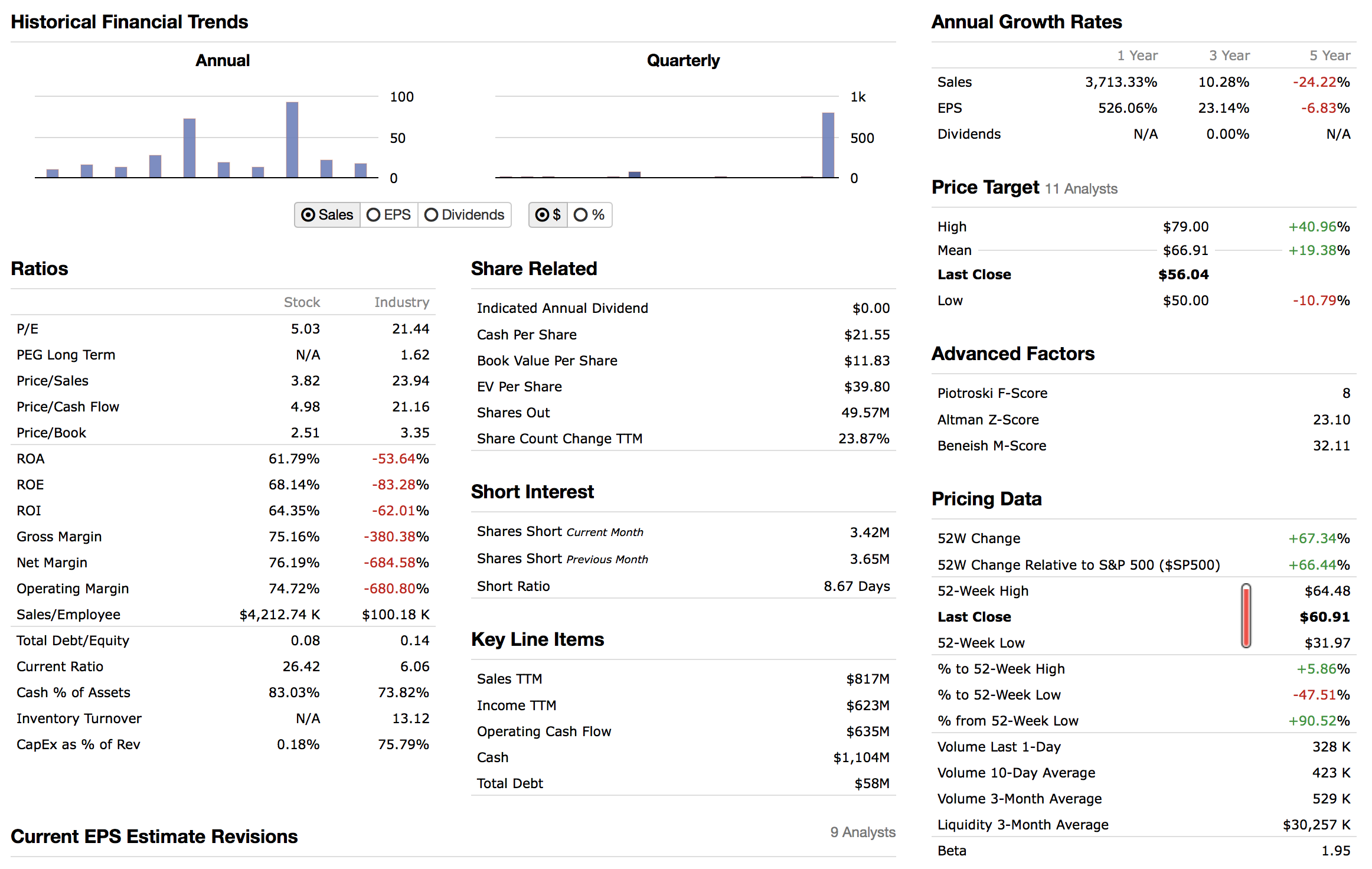The height and width of the screenshot is (869, 1372).
Task: Click the small dark bar in Quarterly chart
Action: tap(635, 174)
